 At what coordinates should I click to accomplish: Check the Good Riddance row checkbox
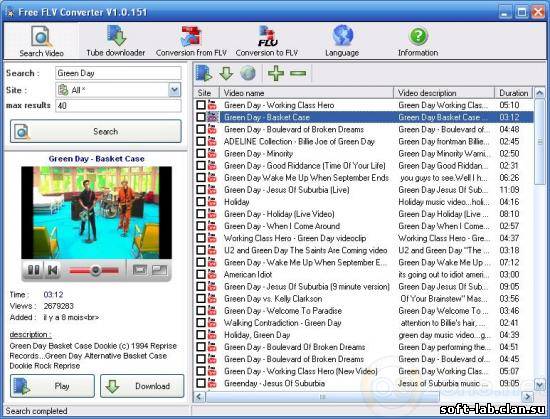tap(201, 165)
